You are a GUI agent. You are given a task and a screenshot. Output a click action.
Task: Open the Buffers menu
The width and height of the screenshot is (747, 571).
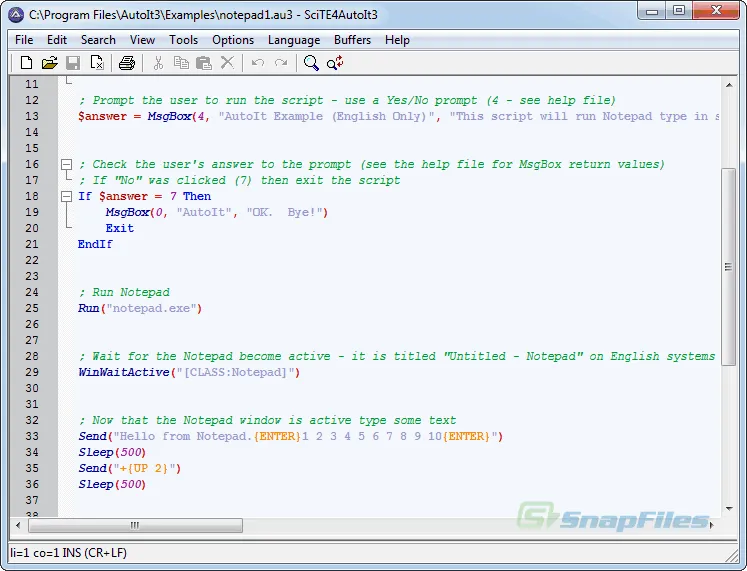tap(353, 40)
